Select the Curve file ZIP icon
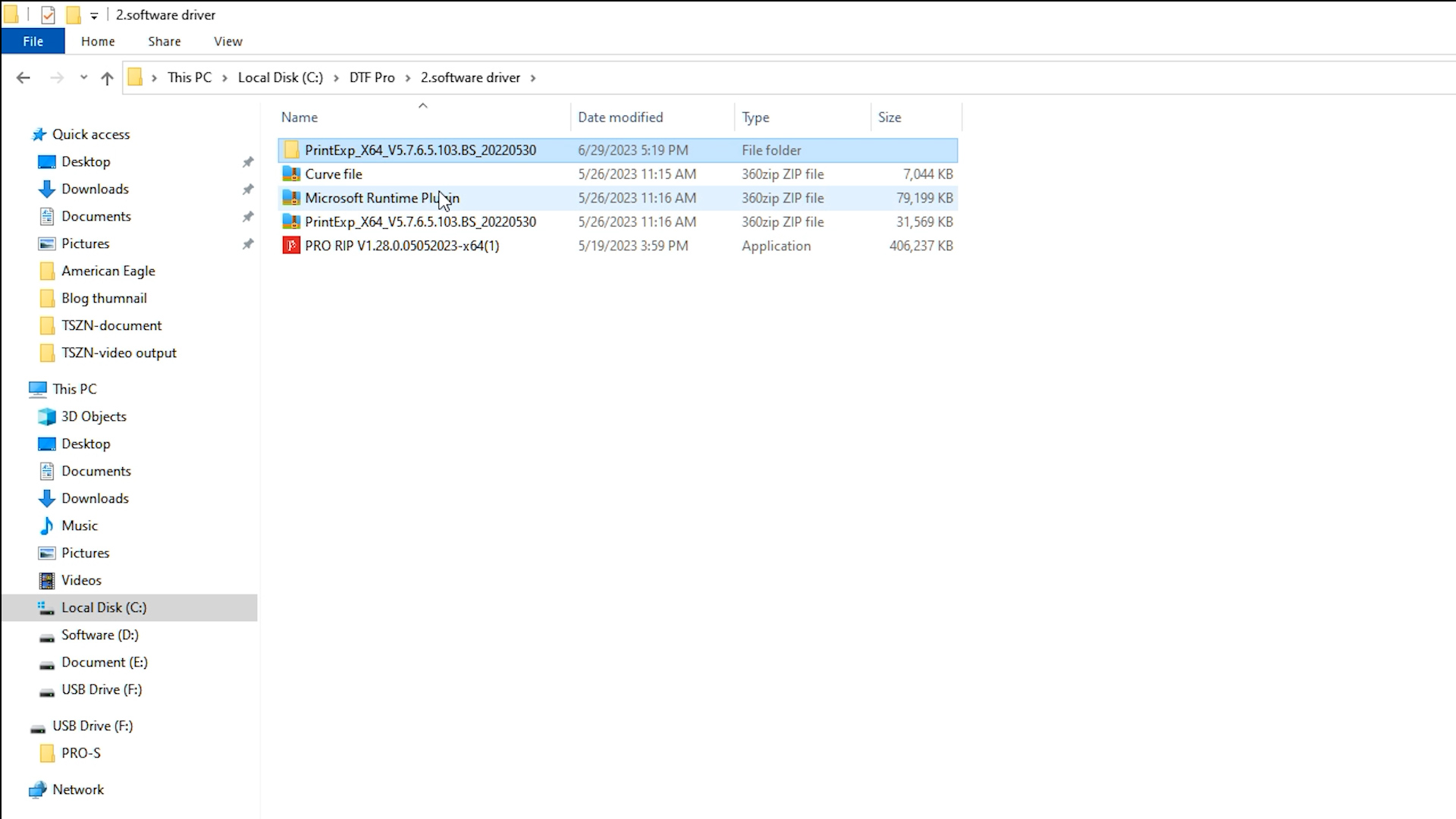Image resolution: width=1456 pixels, height=819 pixels. coord(291,174)
